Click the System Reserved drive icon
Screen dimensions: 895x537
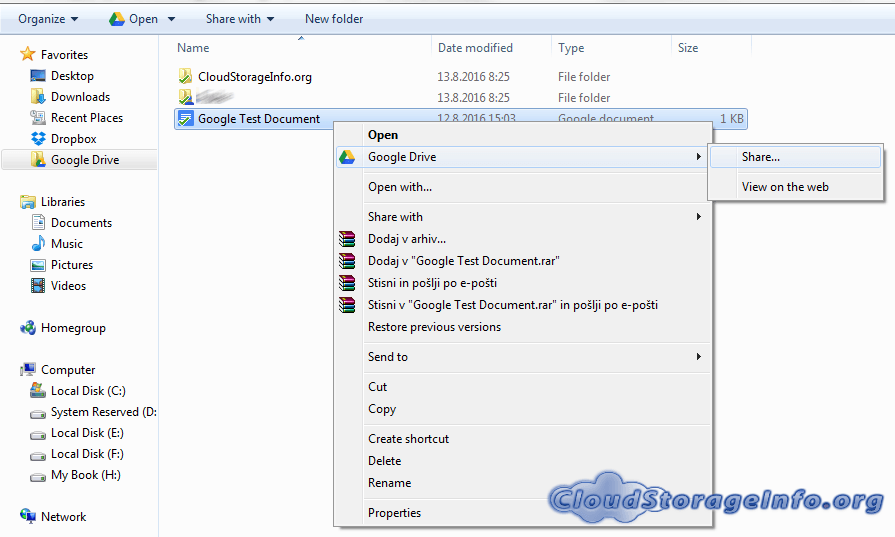pyautogui.click(x=38, y=413)
